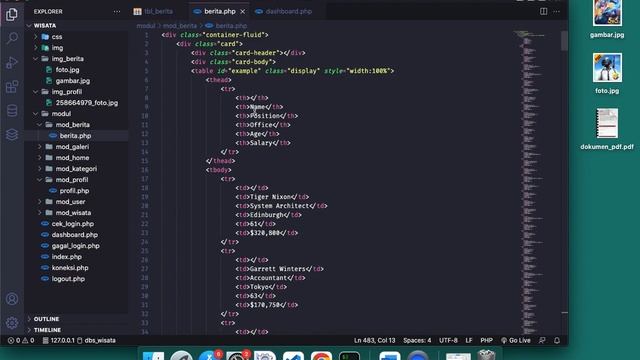Click the dbs_wisata database status item

(96, 340)
